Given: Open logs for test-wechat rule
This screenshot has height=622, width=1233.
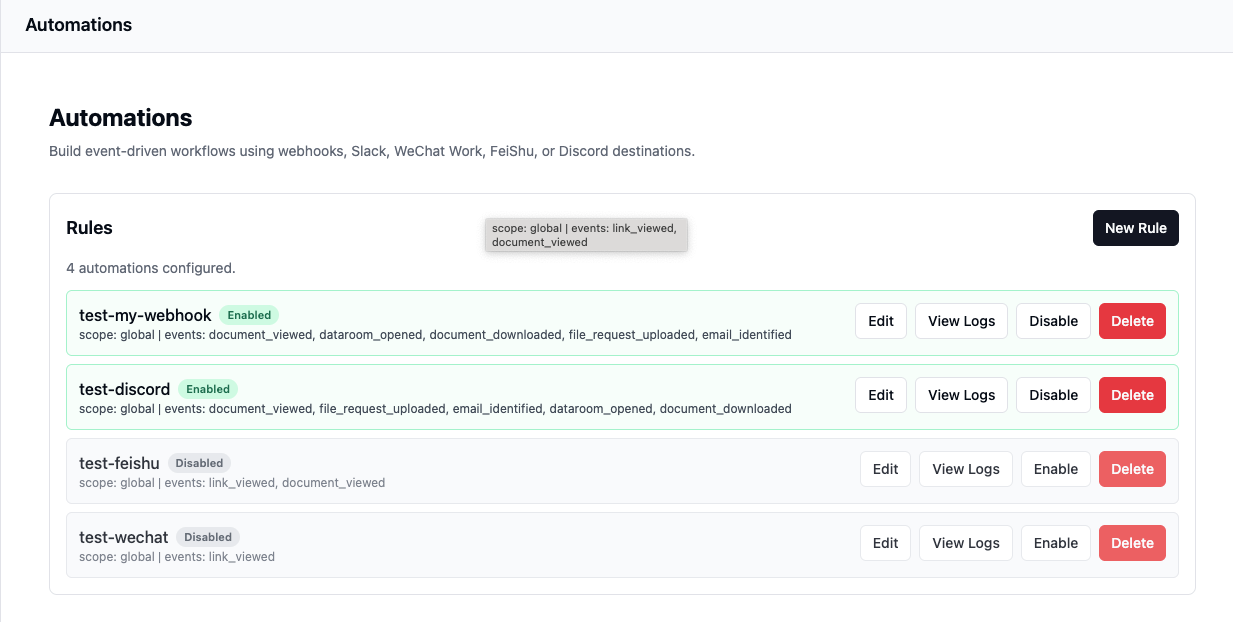Looking at the screenshot, I should [x=965, y=543].
